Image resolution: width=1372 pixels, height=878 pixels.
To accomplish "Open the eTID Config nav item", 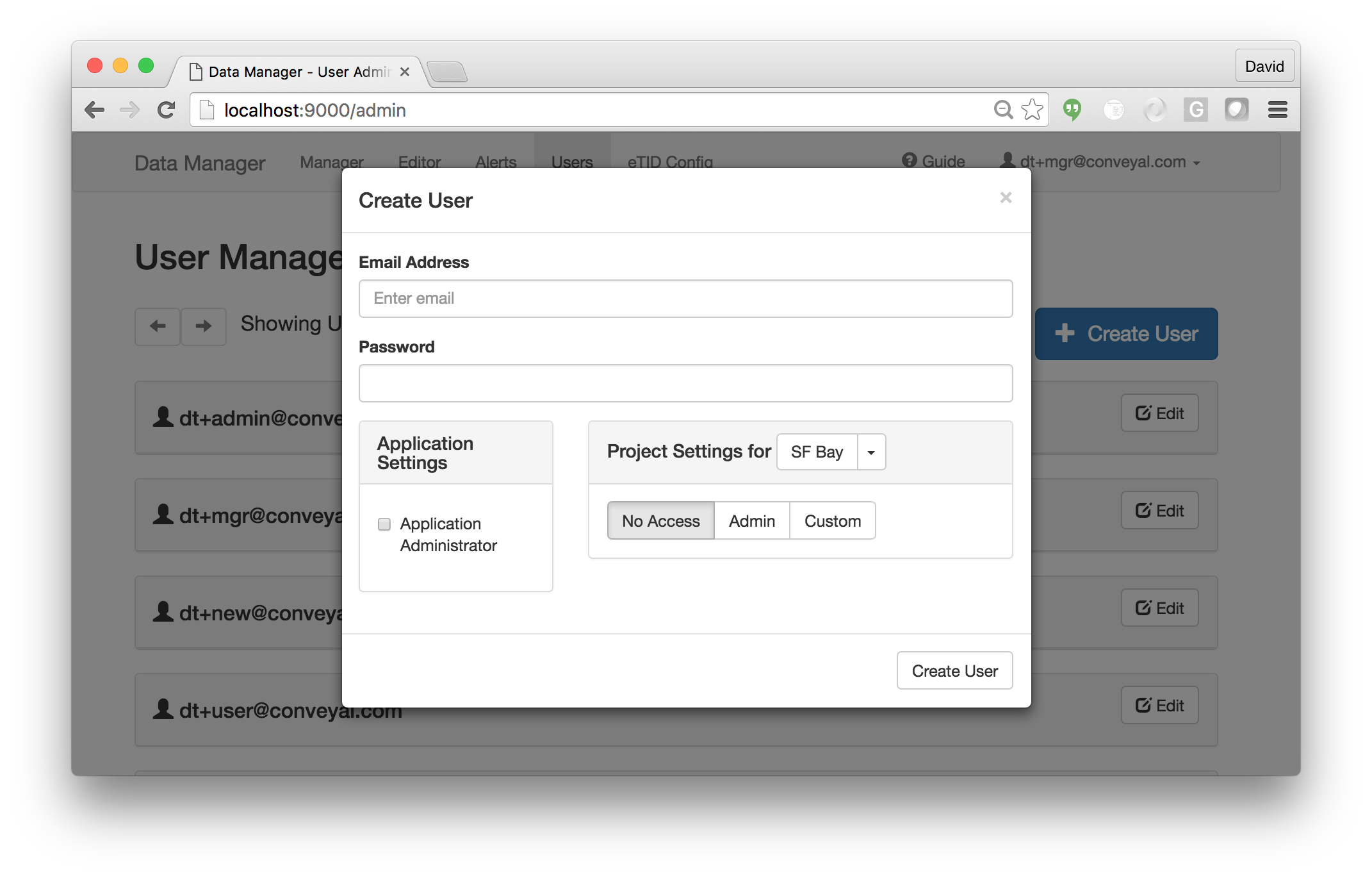I will point(670,162).
